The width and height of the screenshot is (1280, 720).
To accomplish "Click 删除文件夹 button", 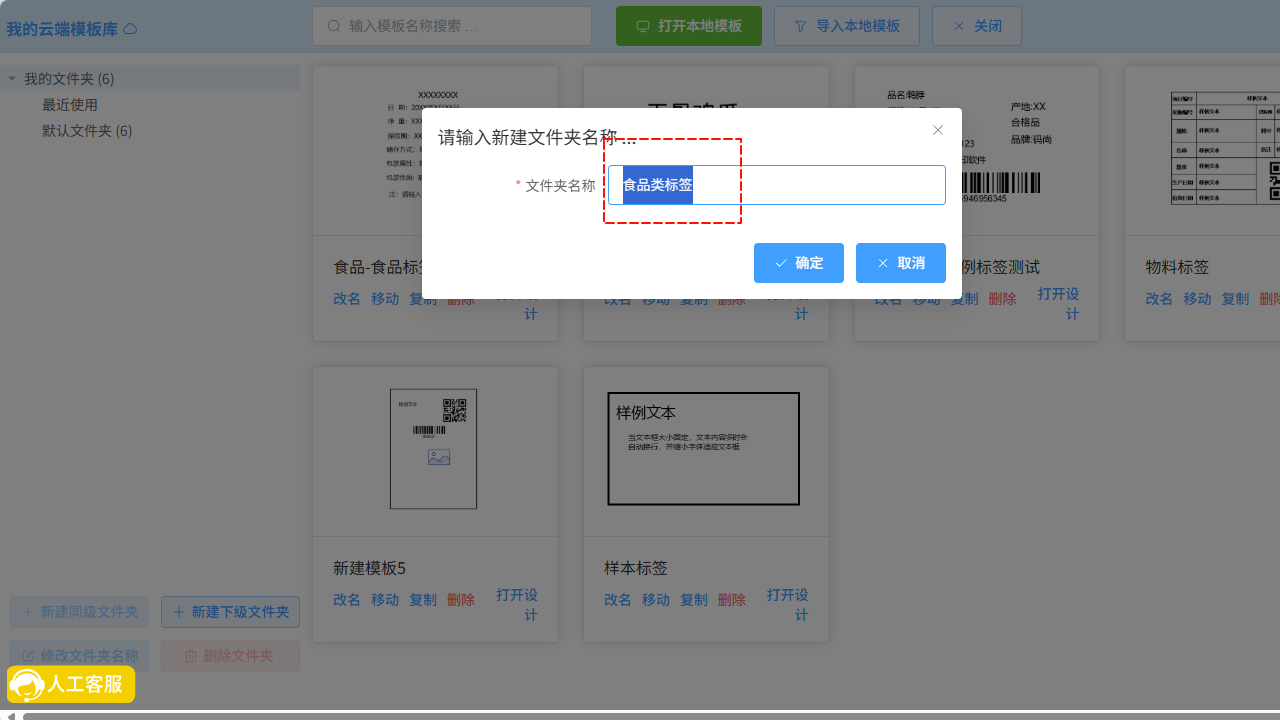I will 230,656.
